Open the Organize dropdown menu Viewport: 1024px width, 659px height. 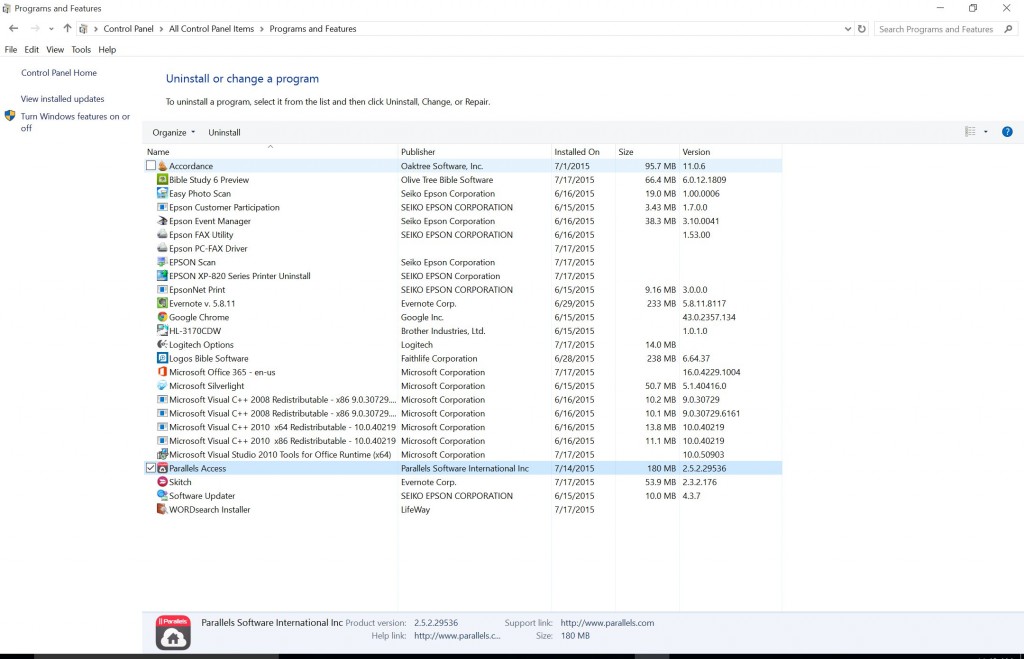[x=172, y=132]
